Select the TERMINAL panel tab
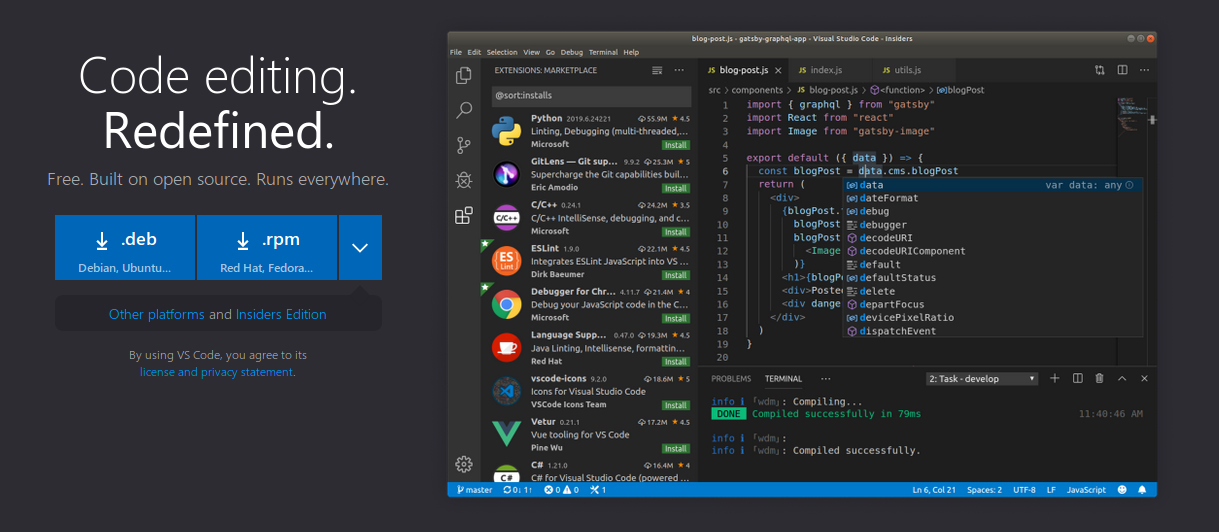This screenshot has height=532, width=1219. (784, 379)
